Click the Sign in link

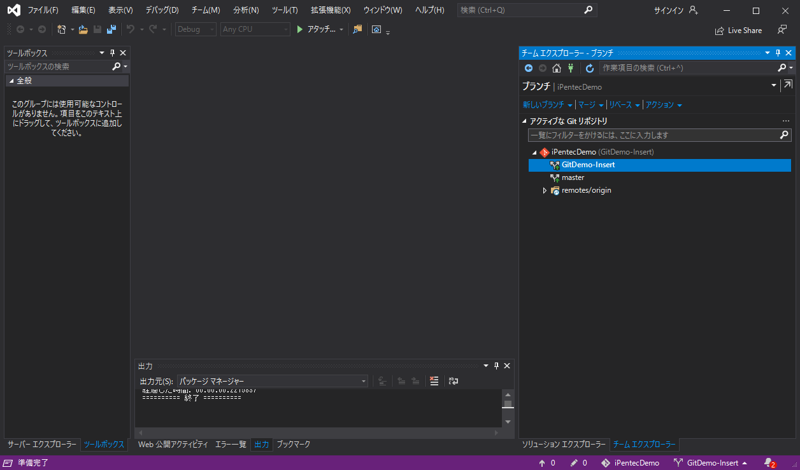coord(668,10)
